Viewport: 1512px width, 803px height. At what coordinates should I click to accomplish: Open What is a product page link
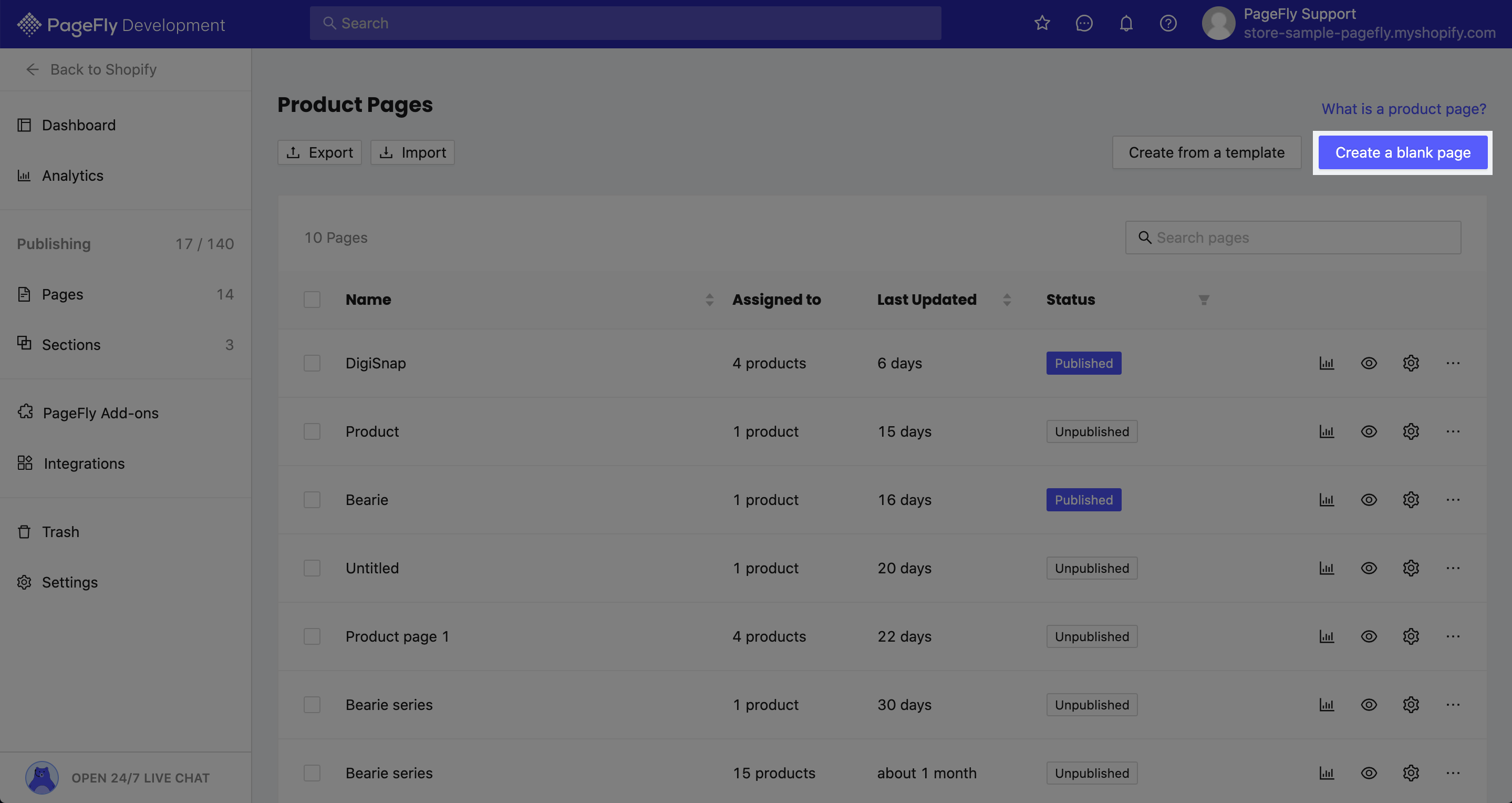(x=1403, y=109)
